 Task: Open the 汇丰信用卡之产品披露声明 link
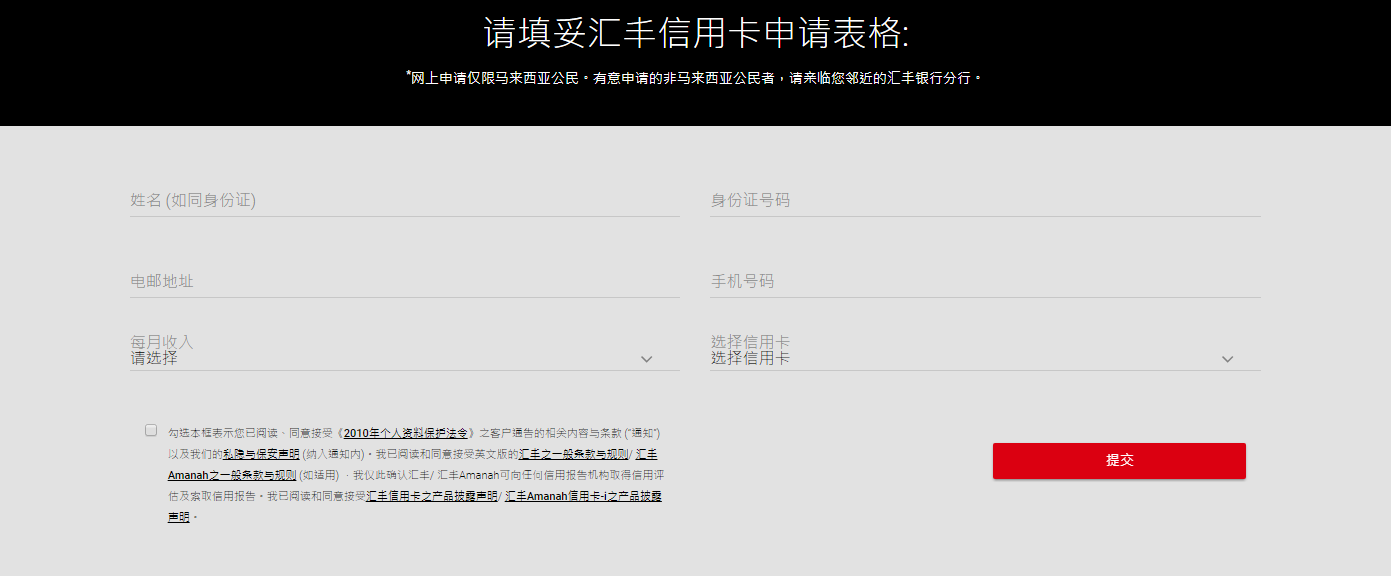[x=432, y=496]
